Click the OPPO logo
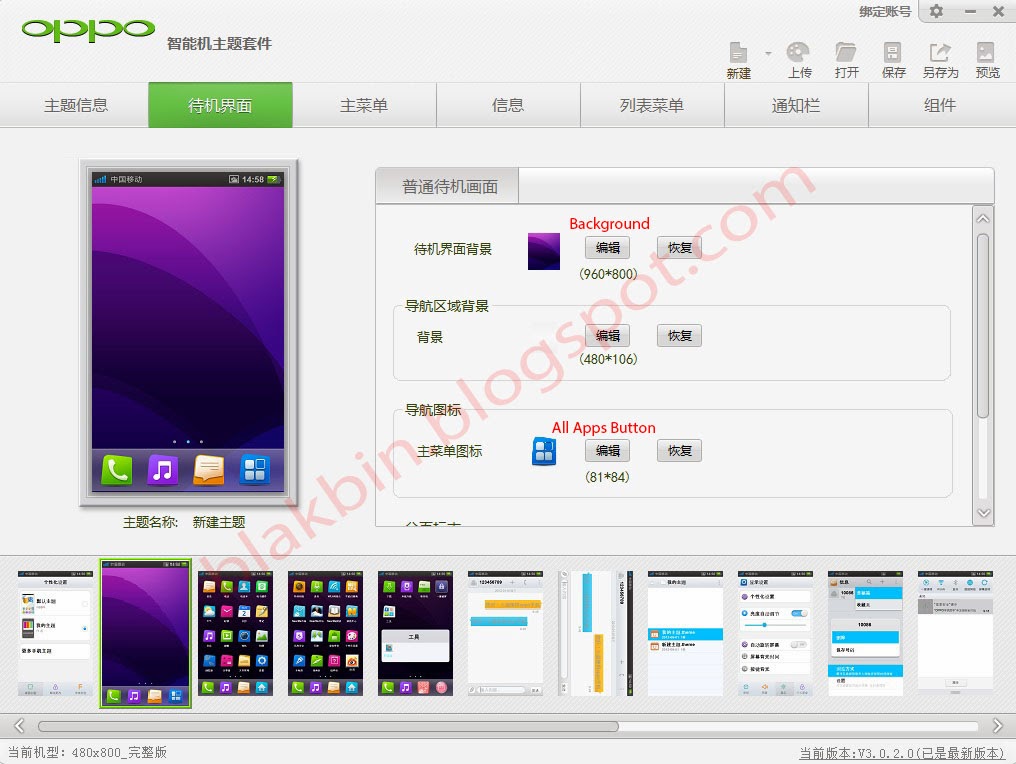The image size is (1016, 764). tap(87, 29)
